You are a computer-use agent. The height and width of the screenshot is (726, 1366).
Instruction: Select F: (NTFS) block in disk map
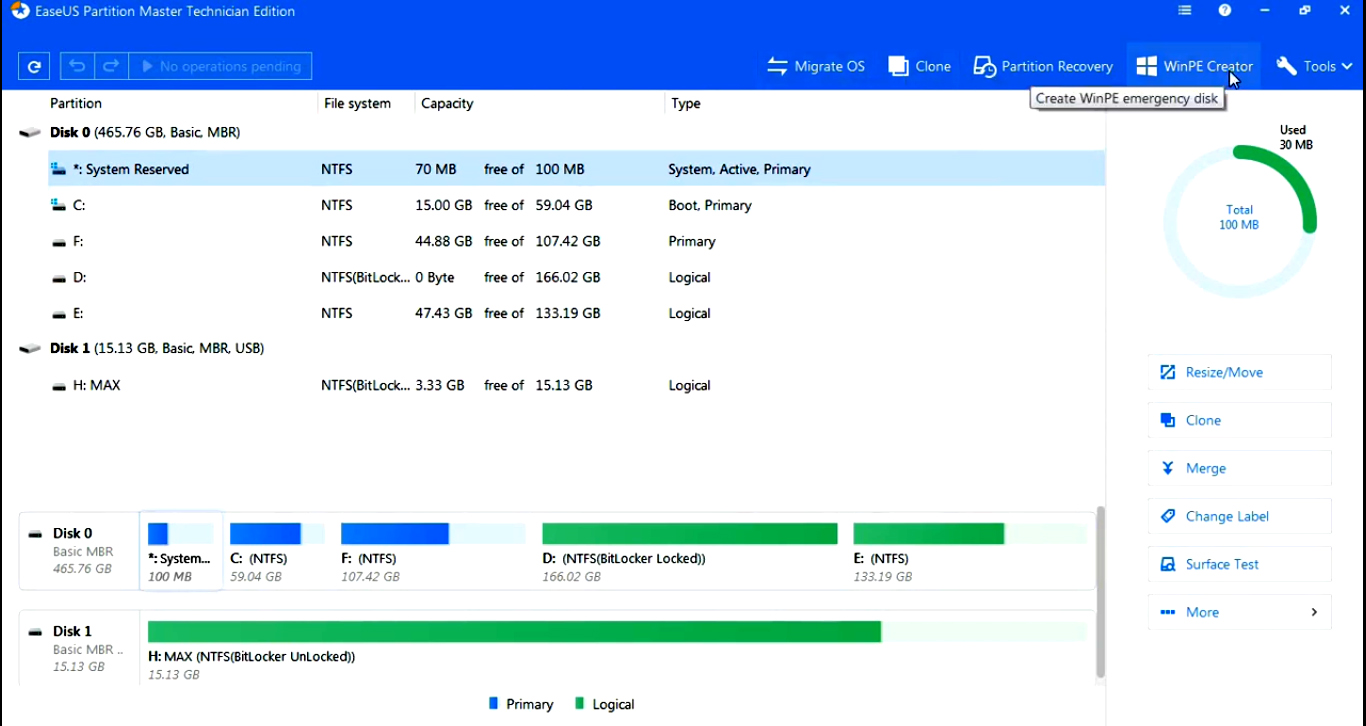(x=432, y=552)
